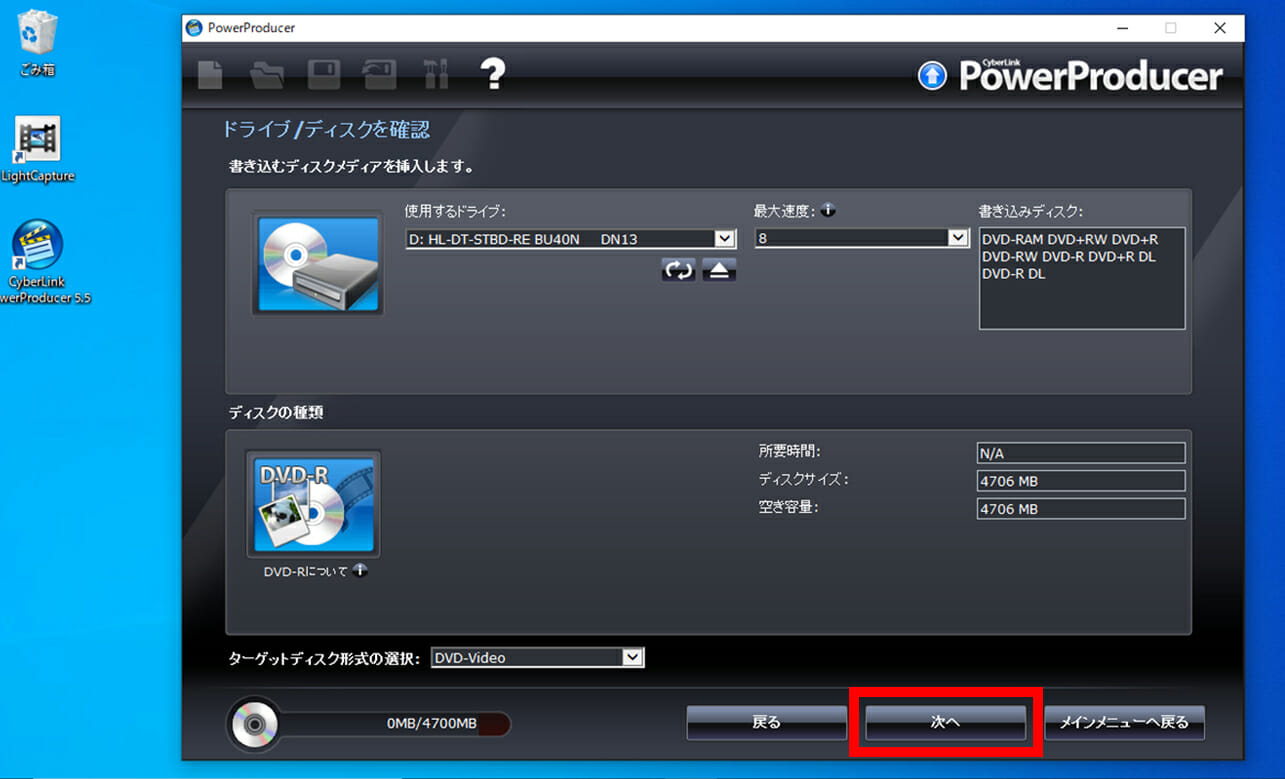Click the info icon next to 最大速度

pyautogui.click(x=828, y=211)
